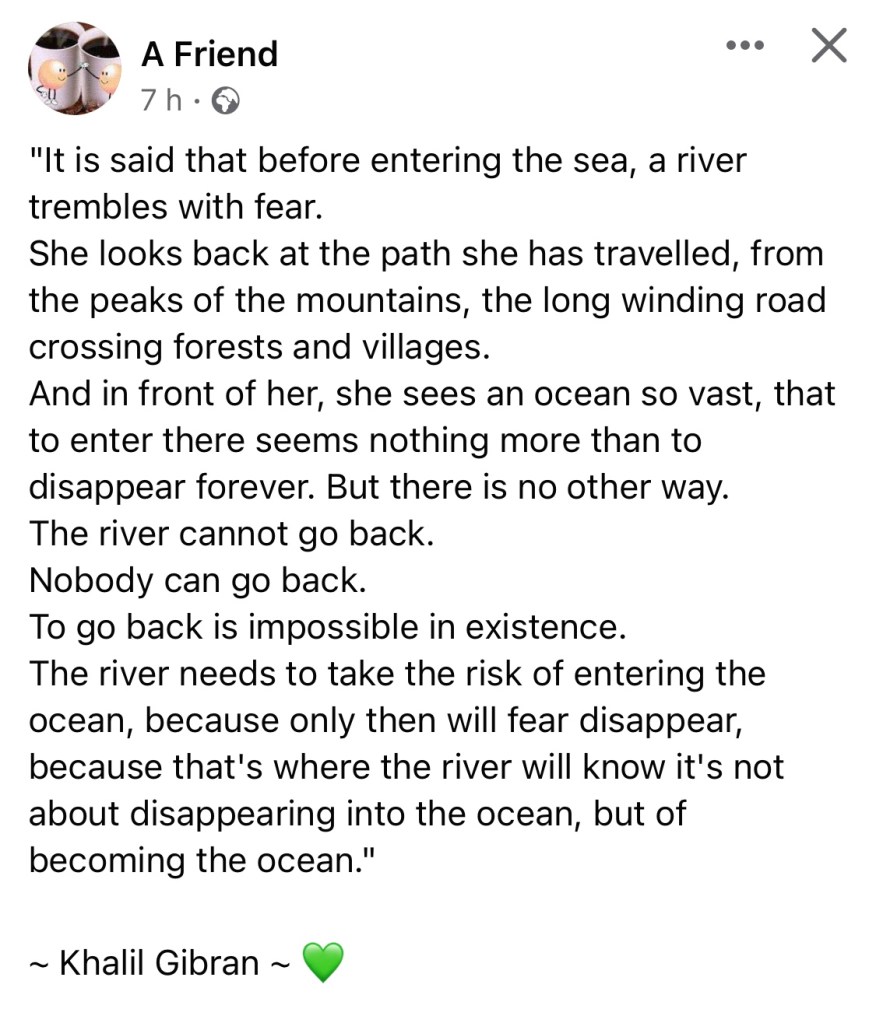Click the green heart emoji
Screen dimensions: 876x1023
(x=322, y=962)
